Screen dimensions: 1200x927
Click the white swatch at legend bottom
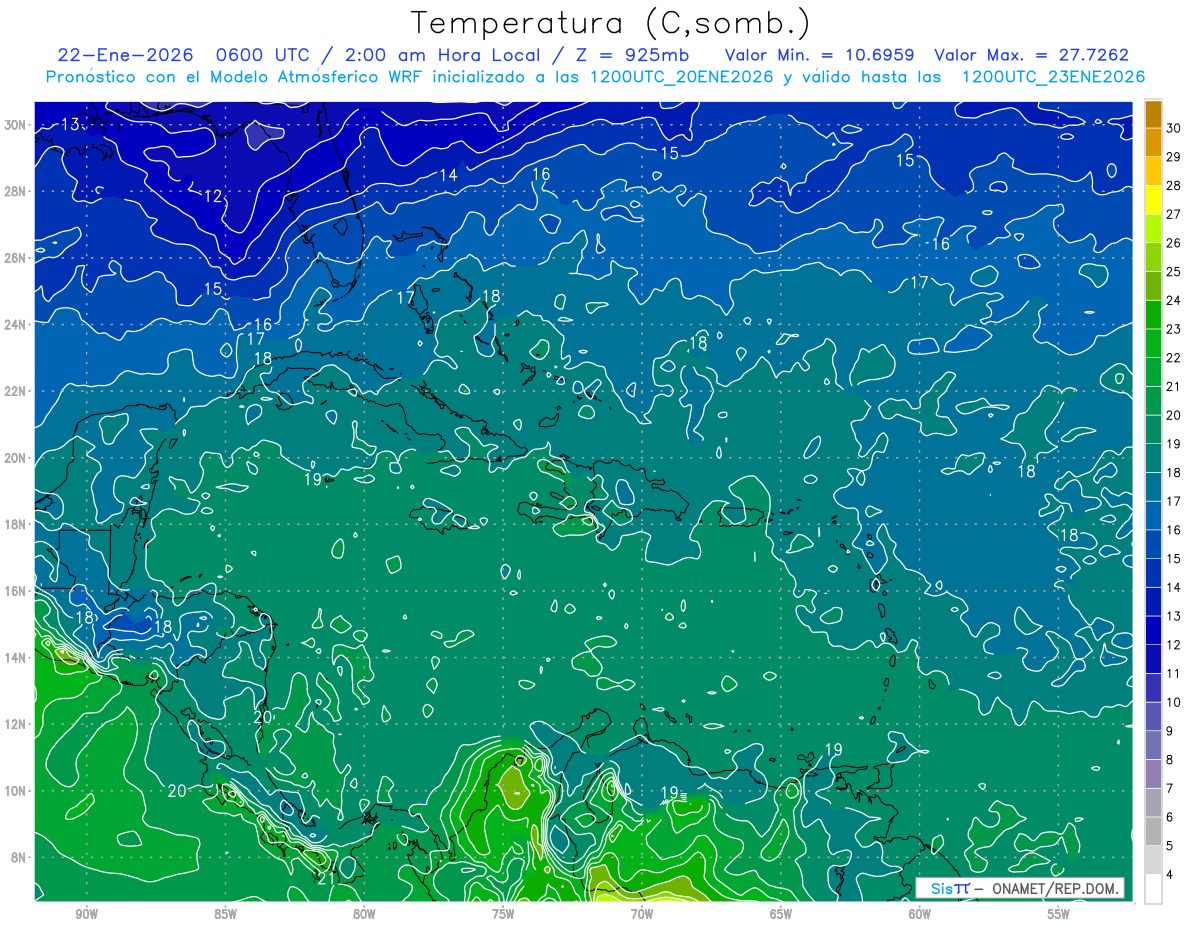1153,889
